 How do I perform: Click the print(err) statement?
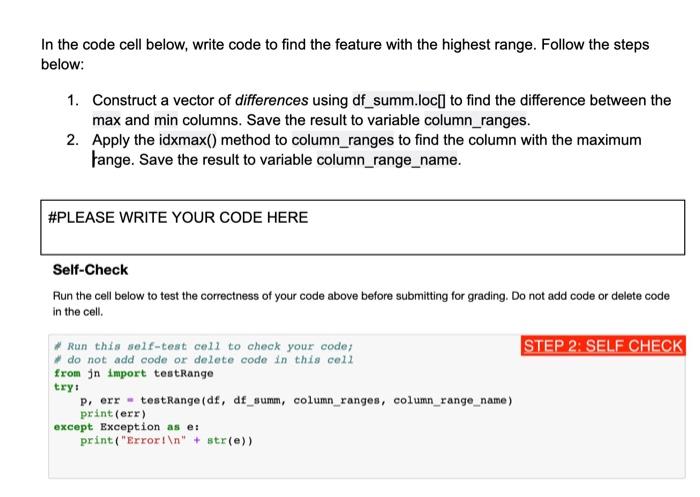point(113,413)
